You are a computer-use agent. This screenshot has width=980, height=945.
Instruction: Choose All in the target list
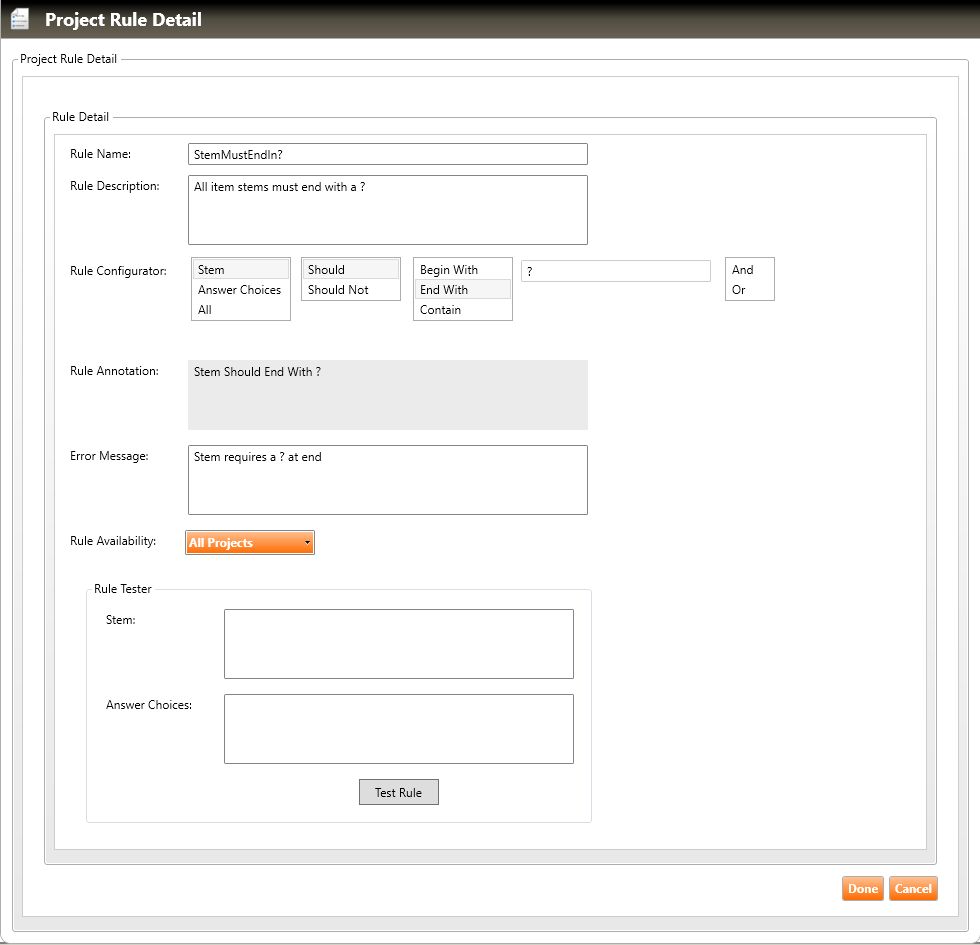240,310
